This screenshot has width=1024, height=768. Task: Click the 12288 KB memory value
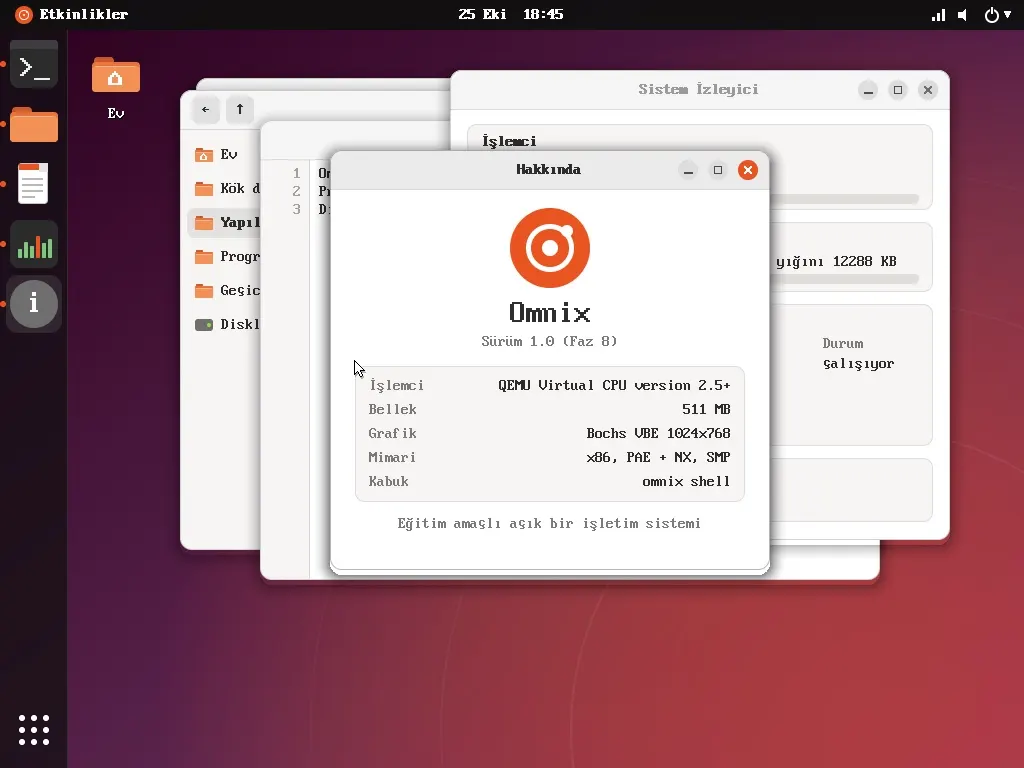click(x=865, y=261)
